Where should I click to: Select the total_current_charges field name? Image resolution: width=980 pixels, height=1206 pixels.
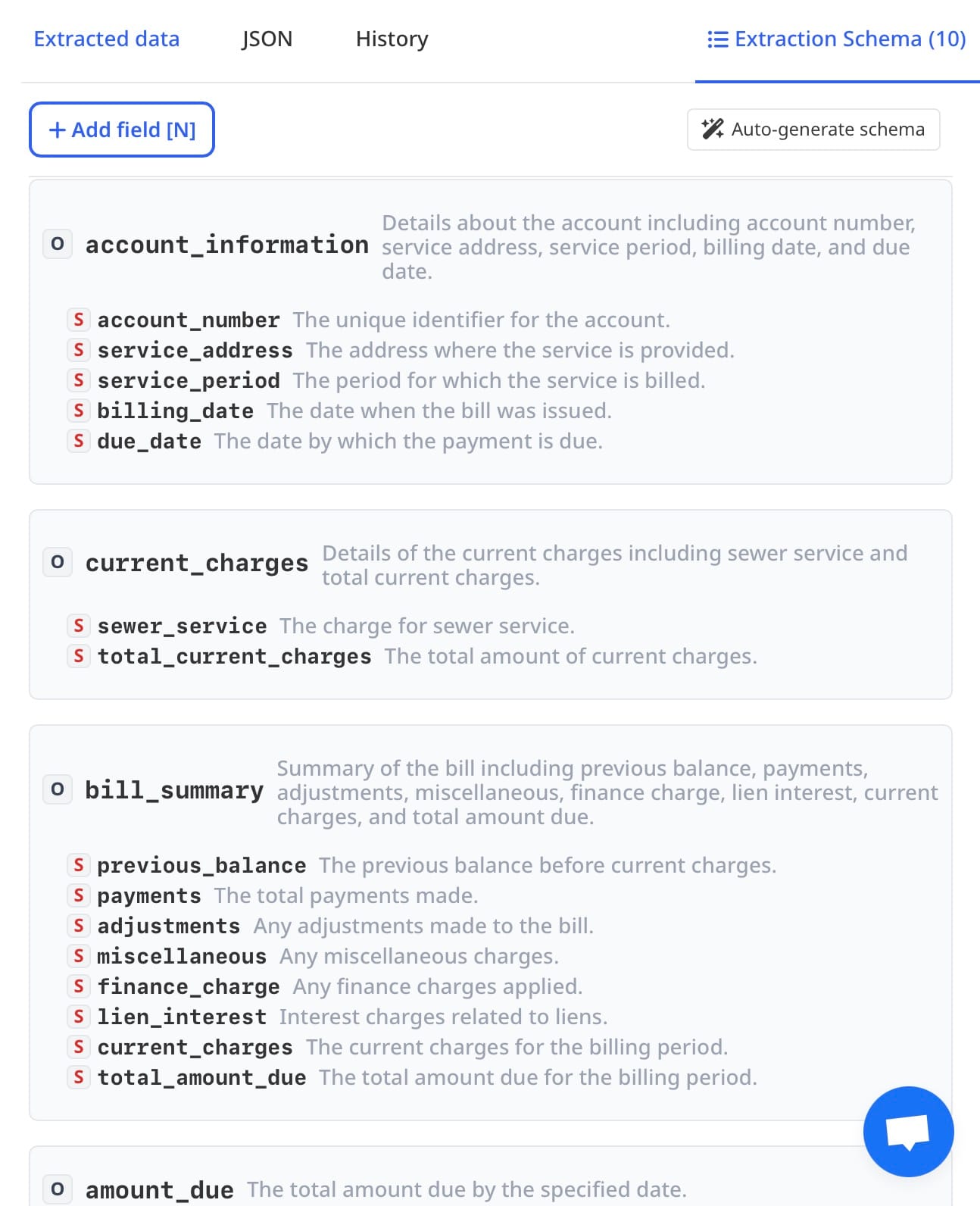click(x=234, y=656)
